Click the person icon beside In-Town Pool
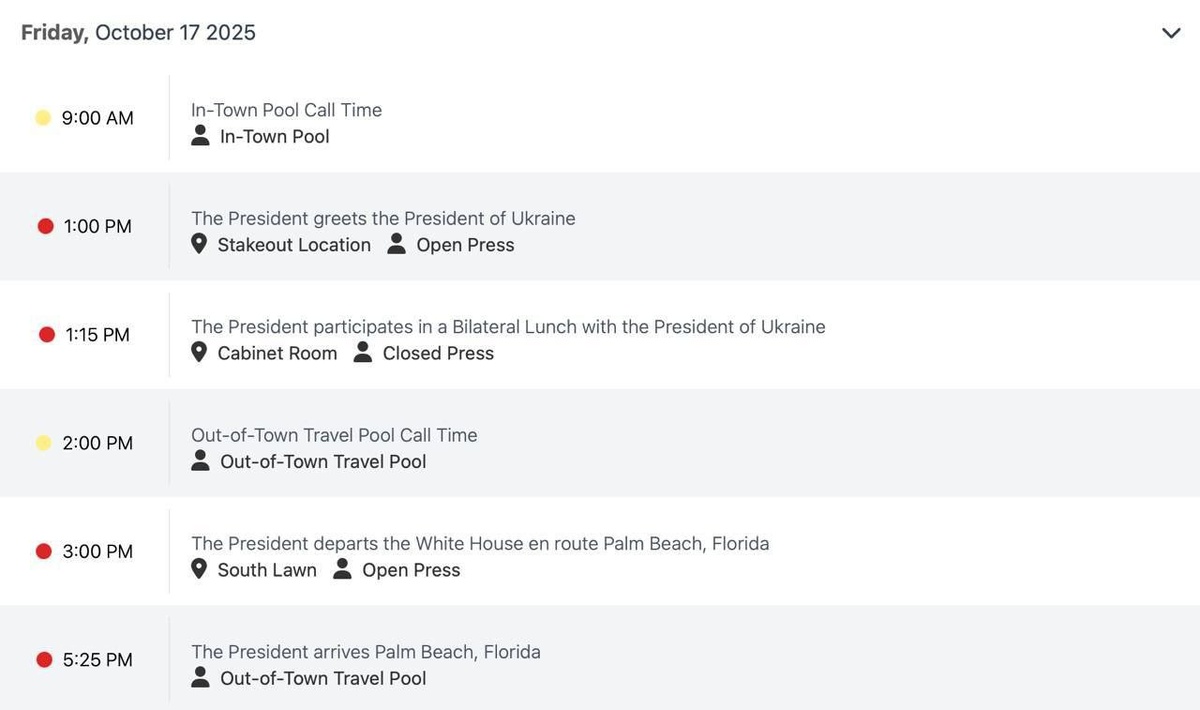This screenshot has height=710, width=1200. click(x=200, y=136)
